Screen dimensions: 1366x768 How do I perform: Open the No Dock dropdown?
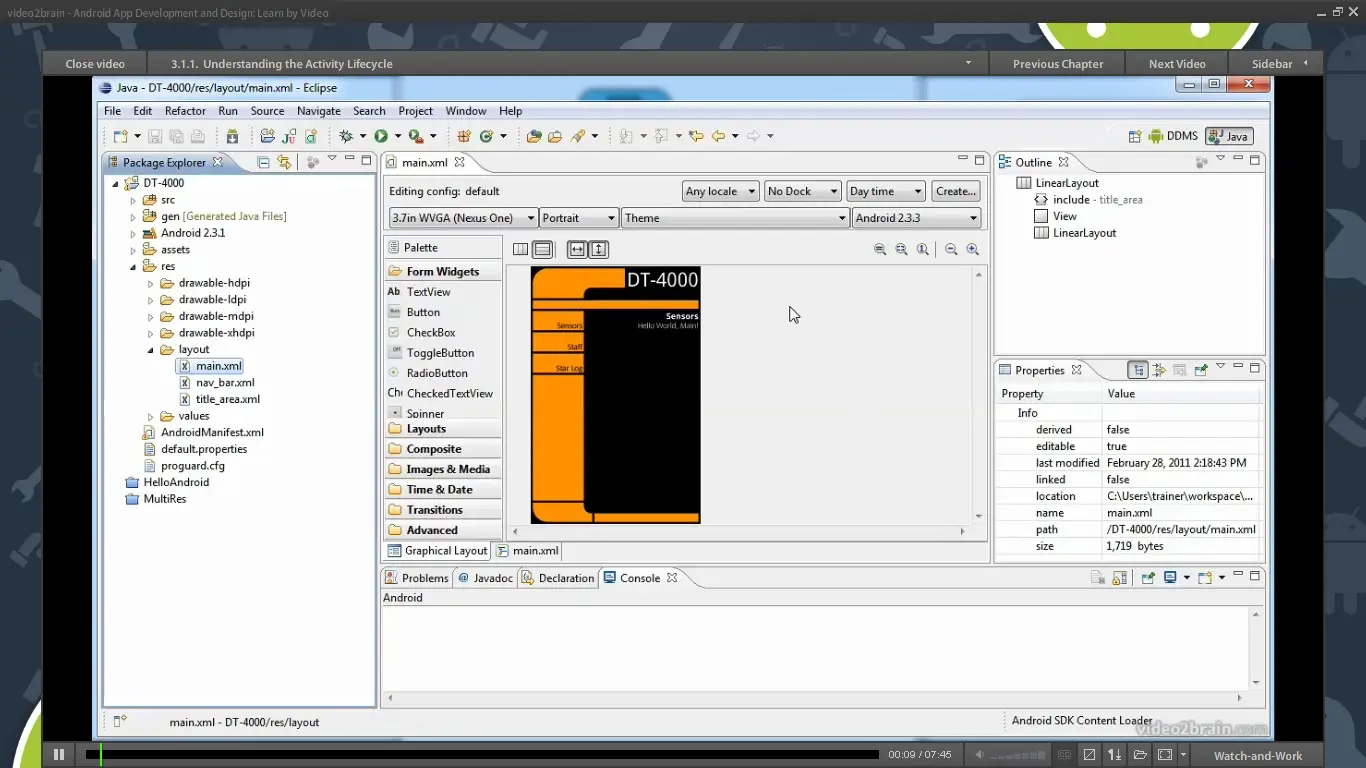802,191
